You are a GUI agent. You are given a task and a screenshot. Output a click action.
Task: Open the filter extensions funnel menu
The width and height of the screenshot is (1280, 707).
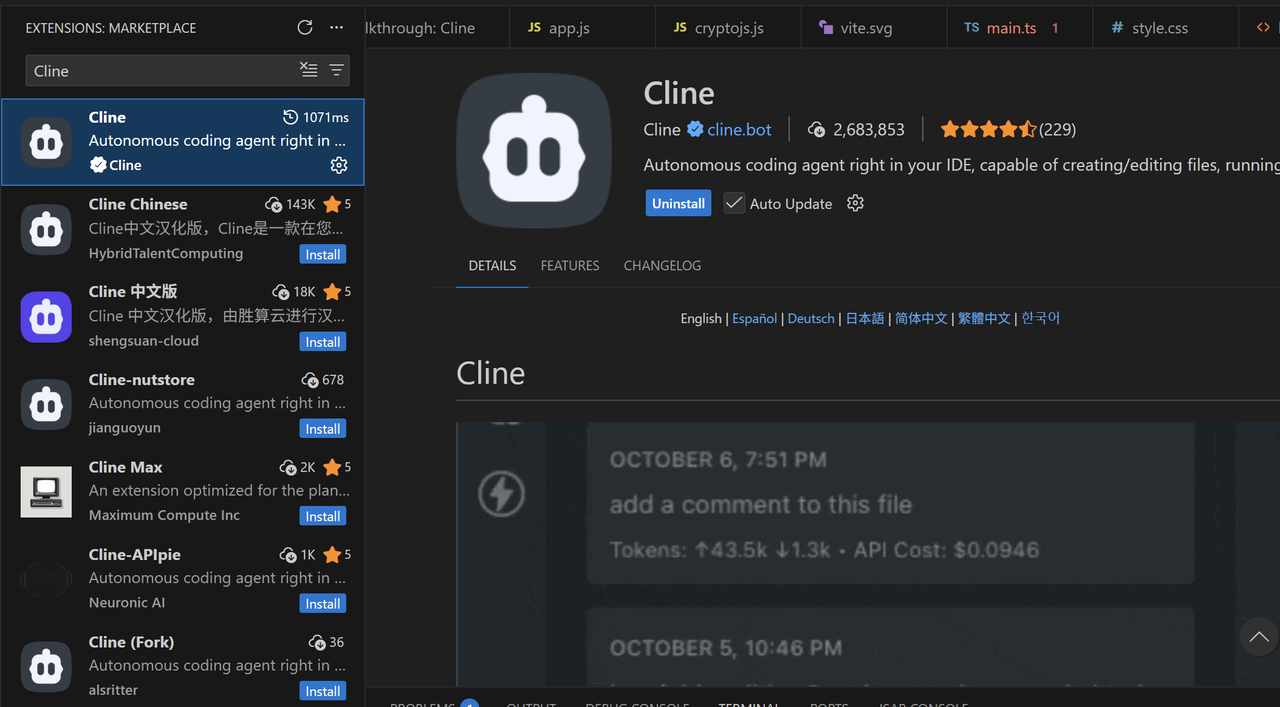tap(337, 70)
